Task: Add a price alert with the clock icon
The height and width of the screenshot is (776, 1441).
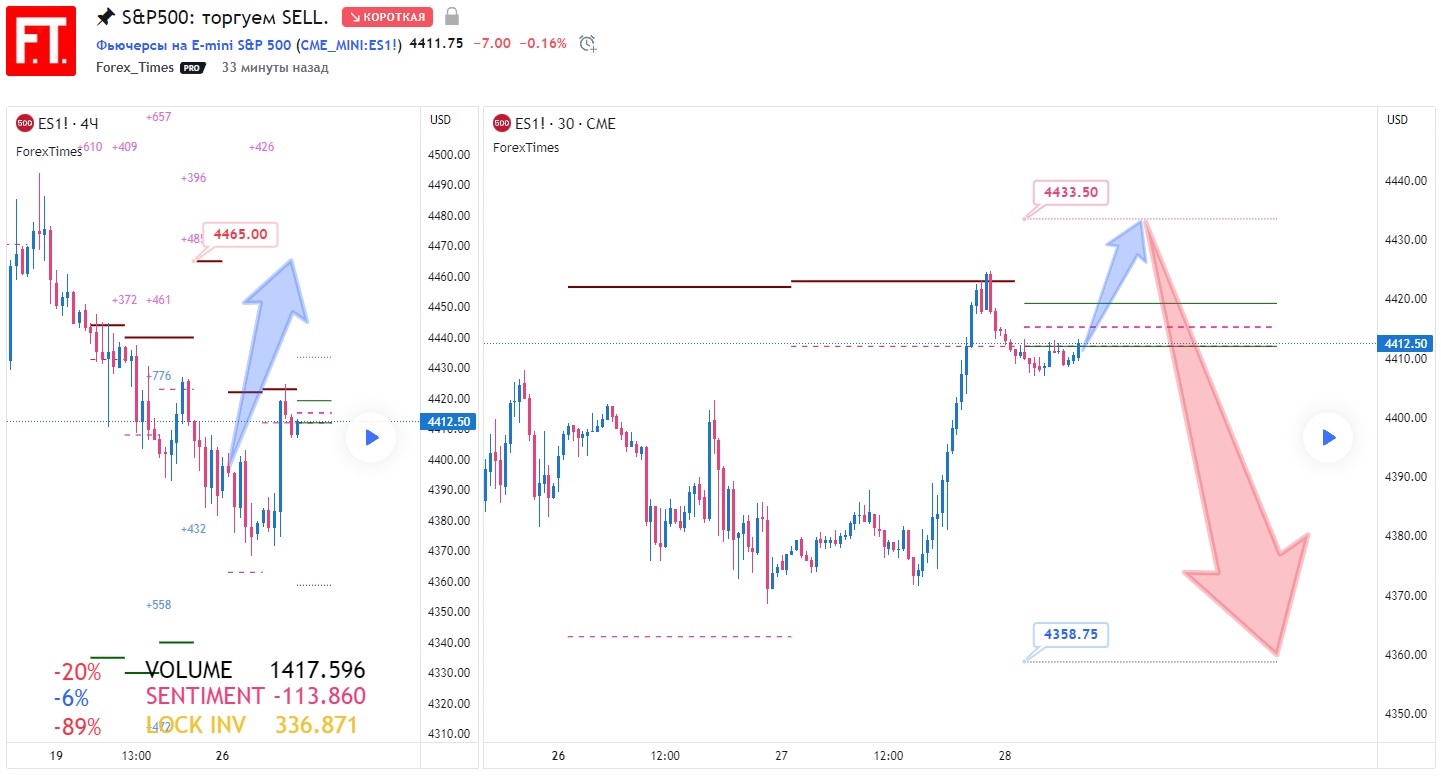Action: pos(588,43)
